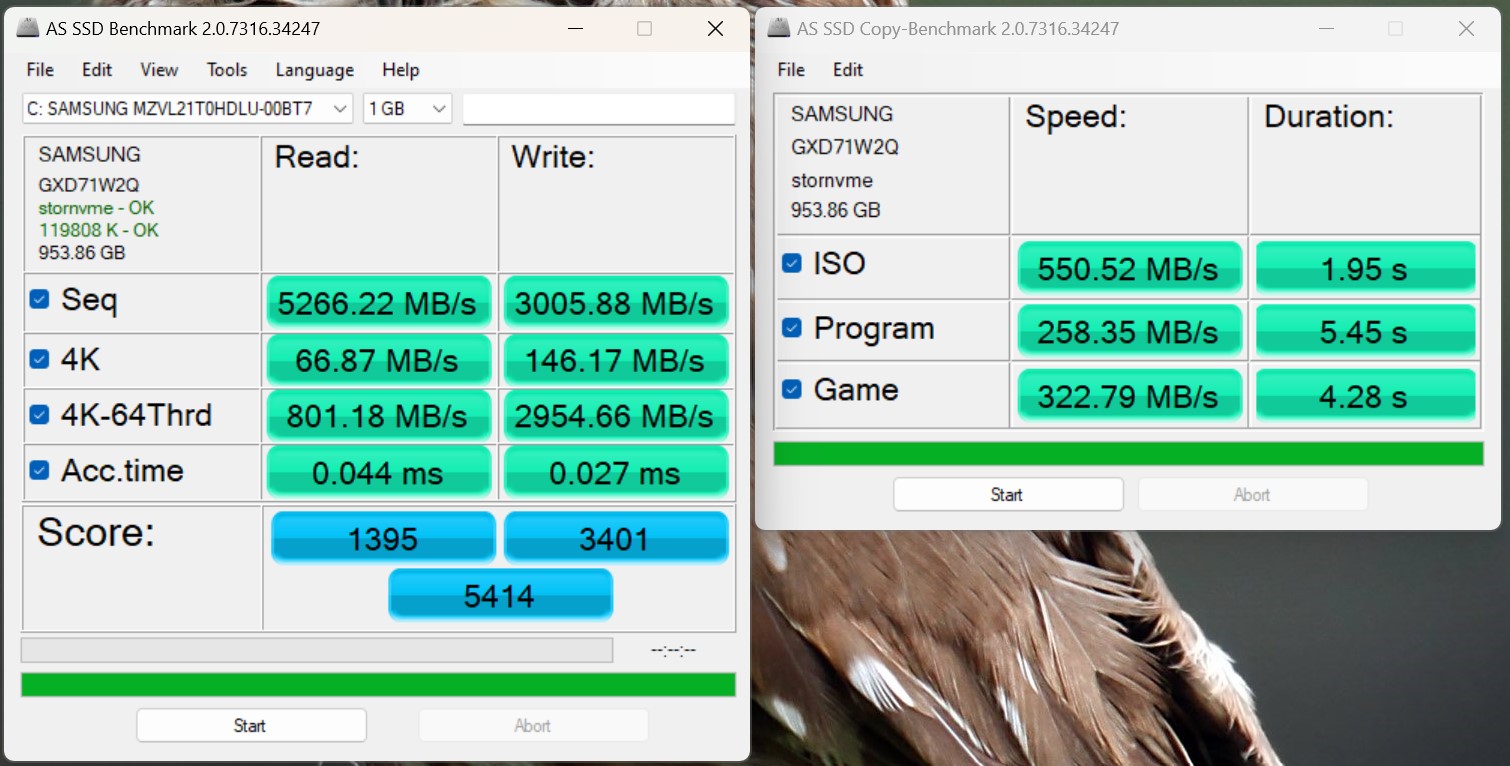
Task: Uncheck the ISO copy test checkbox
Action: pyautogui.click(x=791, y=263)
